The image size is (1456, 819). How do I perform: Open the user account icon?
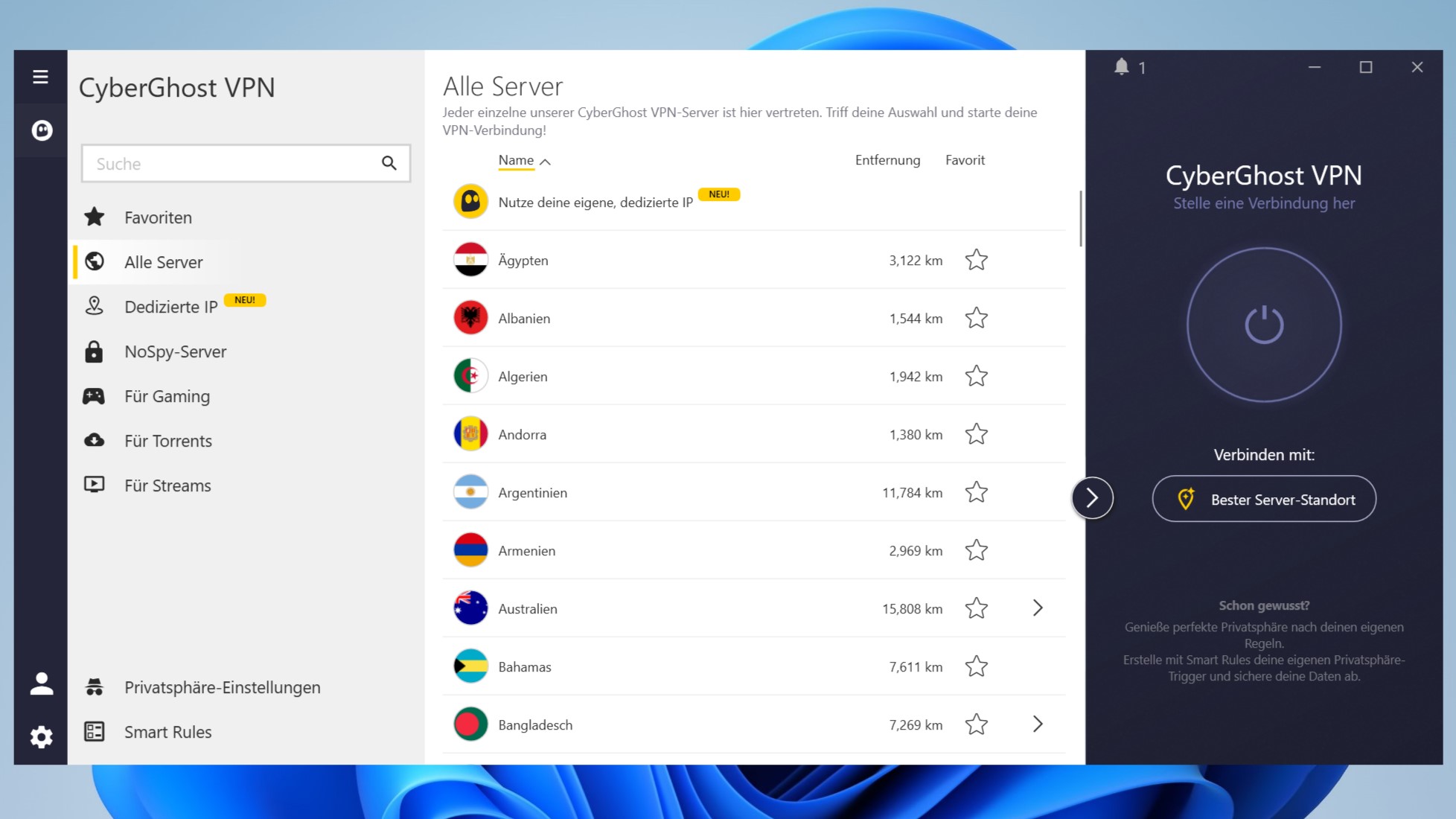click(42, 683)
